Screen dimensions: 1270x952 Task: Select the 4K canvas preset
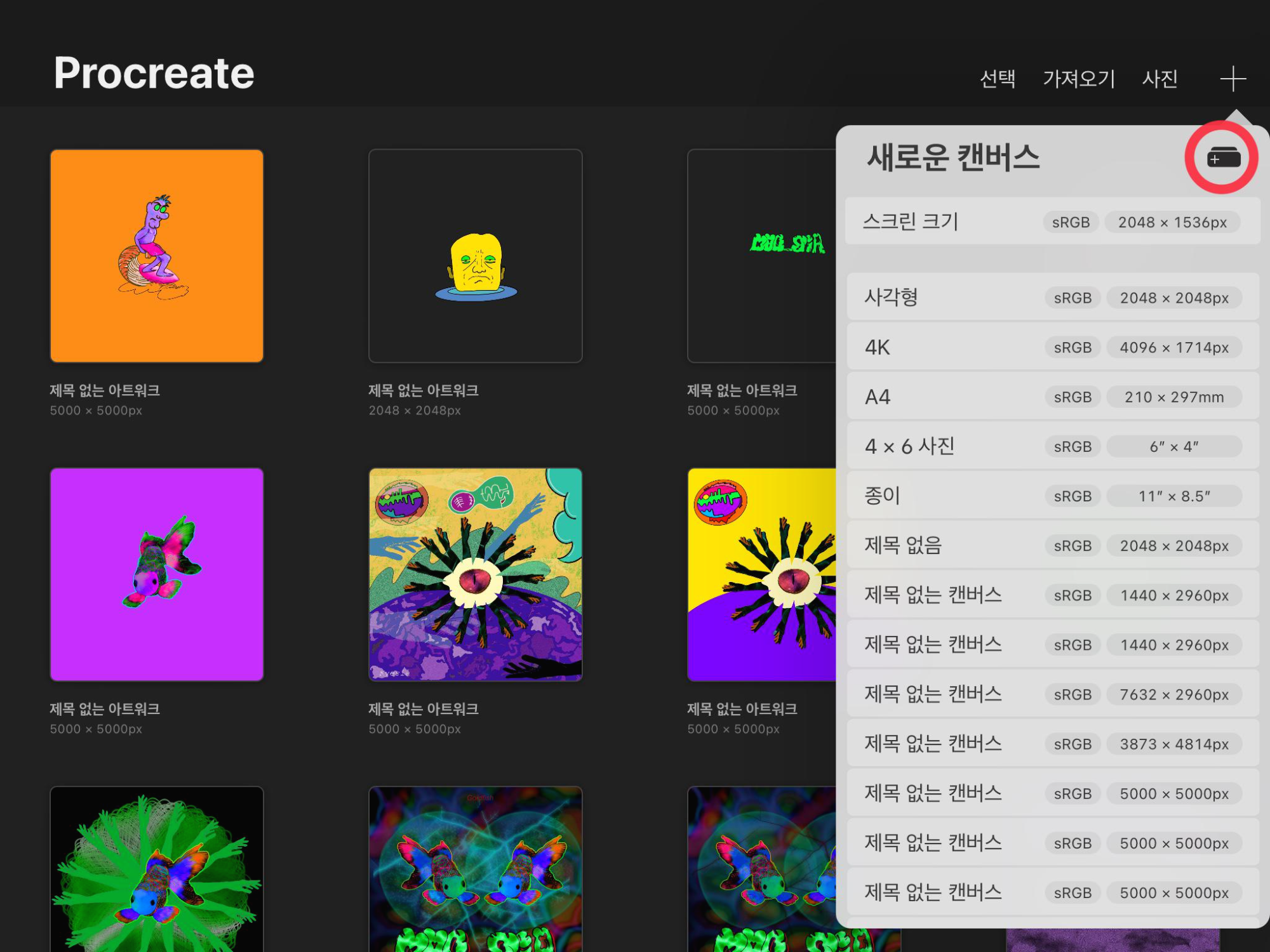tap(1052, 347)
